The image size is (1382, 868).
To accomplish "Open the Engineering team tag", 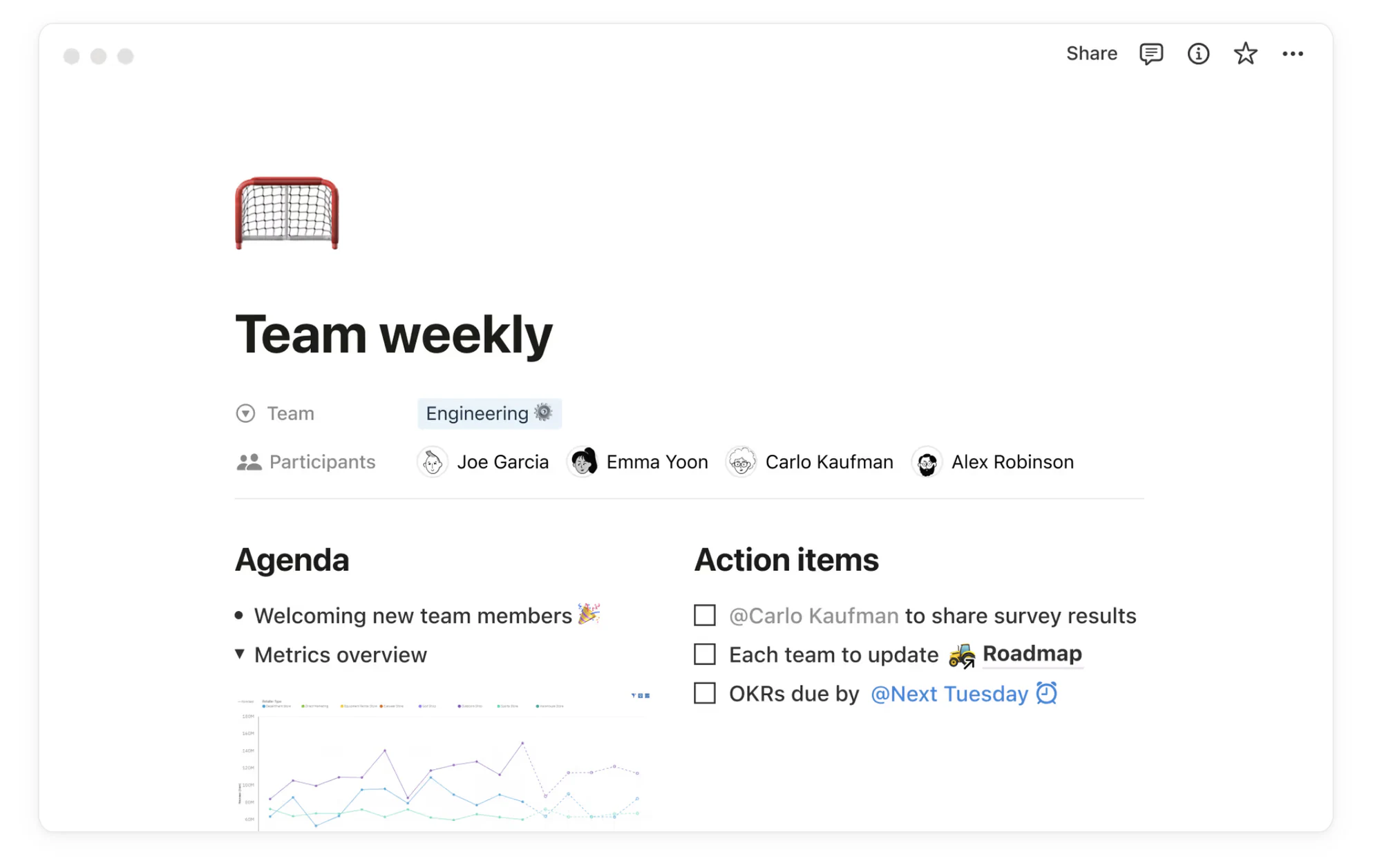I will 489,413.
